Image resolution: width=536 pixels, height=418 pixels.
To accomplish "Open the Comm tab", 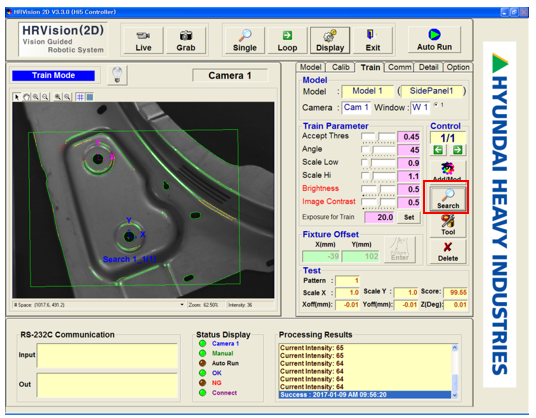I will tap(399, 67).
